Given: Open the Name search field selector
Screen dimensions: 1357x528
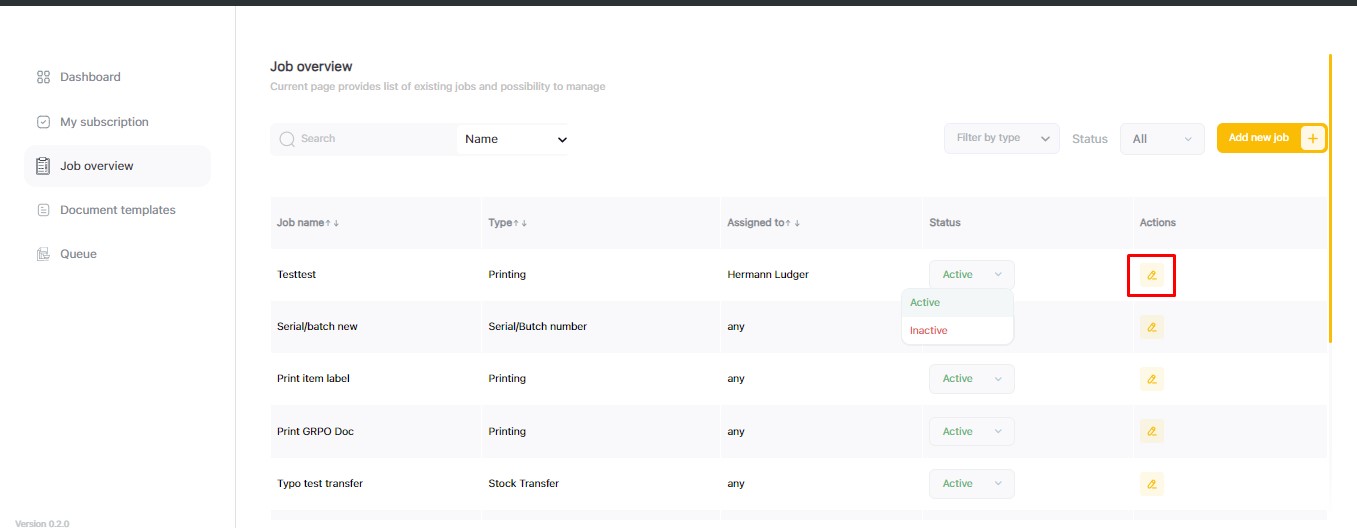Looking at the screenshot, I should pyautogui.click(x=513, y=139).
